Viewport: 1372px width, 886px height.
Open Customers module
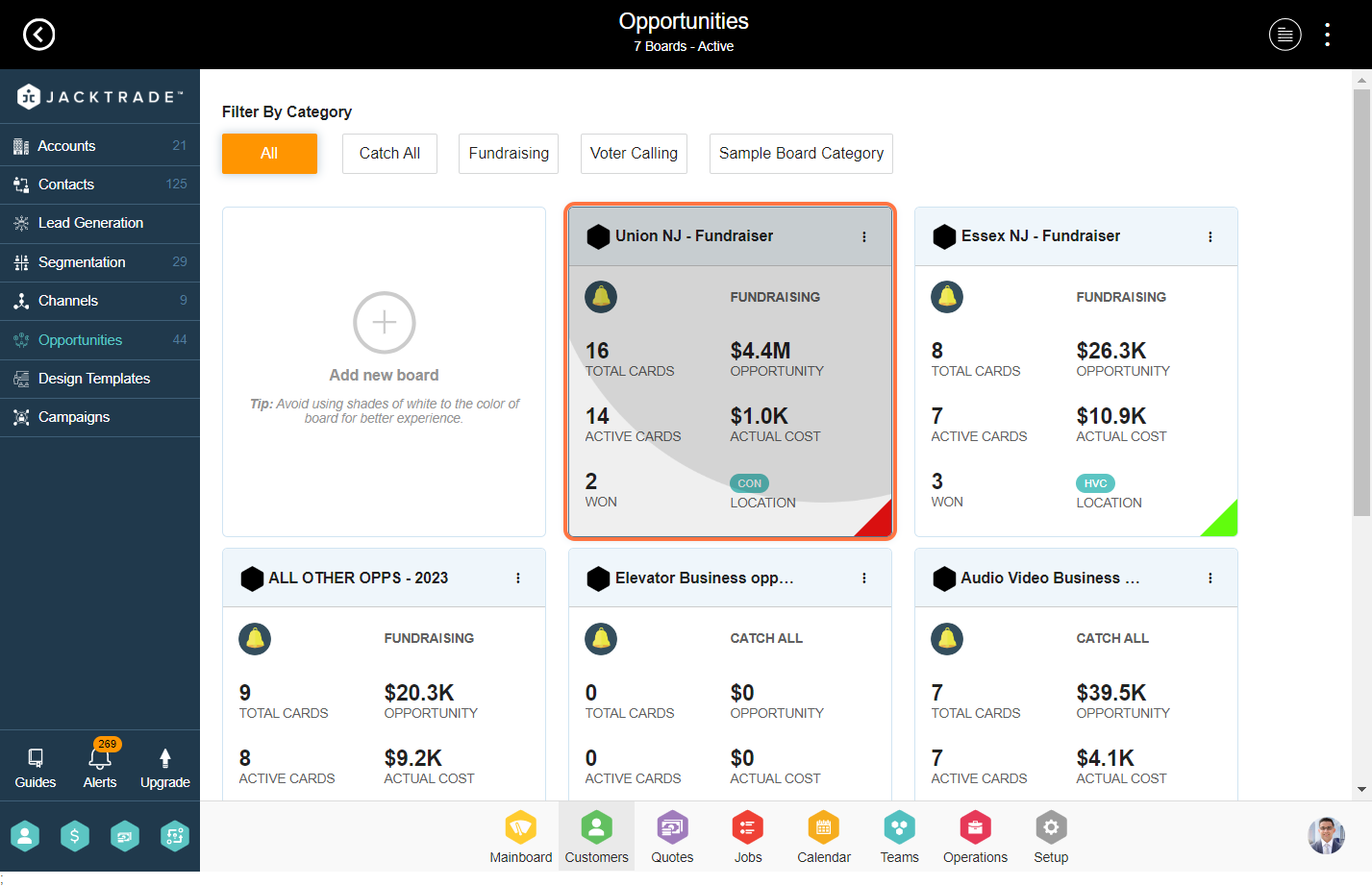tap(596, 837)
